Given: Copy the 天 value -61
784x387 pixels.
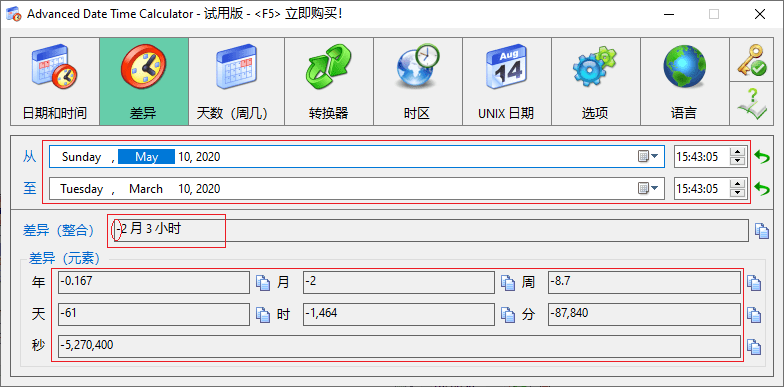Looking at the screenshot, I should 263,314.
